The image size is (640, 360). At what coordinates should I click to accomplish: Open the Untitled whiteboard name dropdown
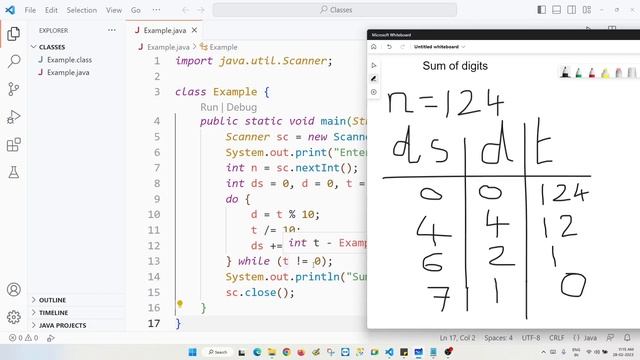pyautogui.click(x=440, y=47)
